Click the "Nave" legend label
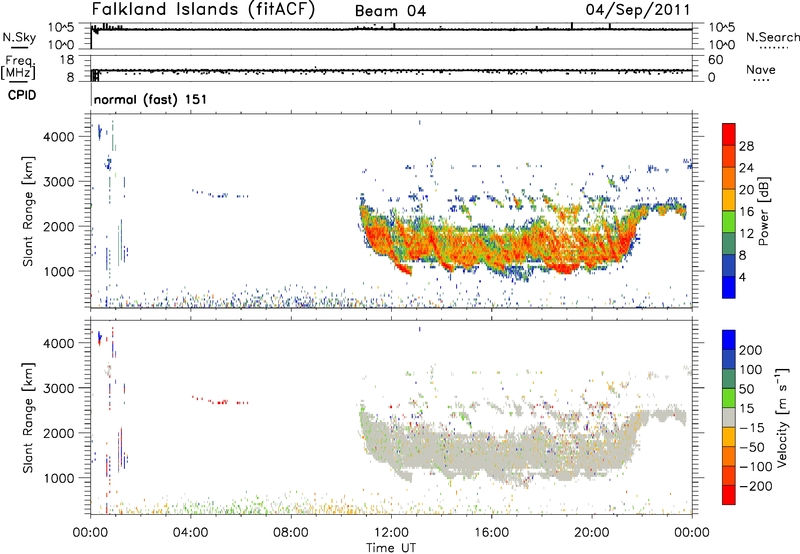This screenshot has width=800, height=554. pos(760,69)
